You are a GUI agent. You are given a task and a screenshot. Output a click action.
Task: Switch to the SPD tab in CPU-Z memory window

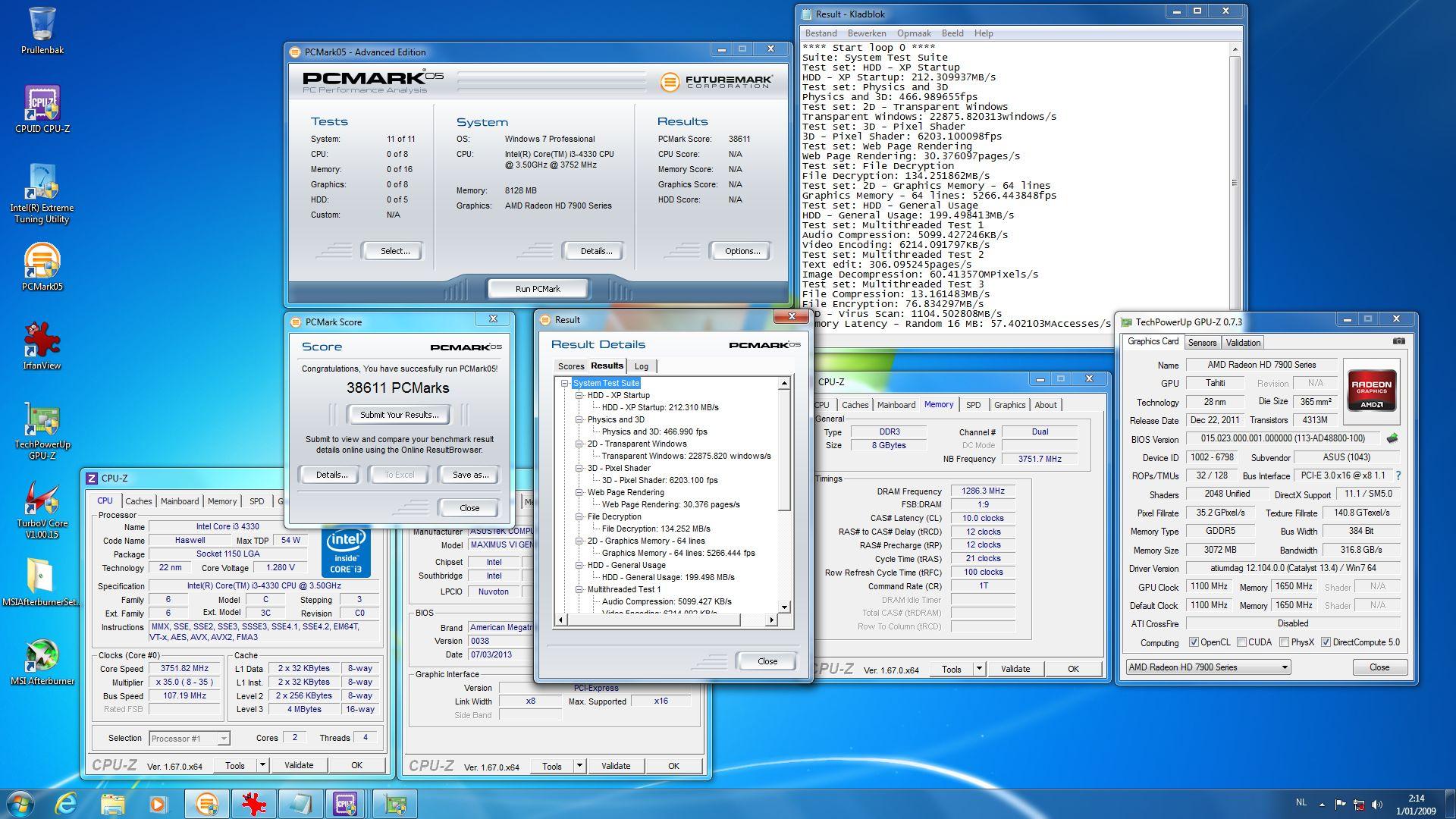(x=973, y=405)
